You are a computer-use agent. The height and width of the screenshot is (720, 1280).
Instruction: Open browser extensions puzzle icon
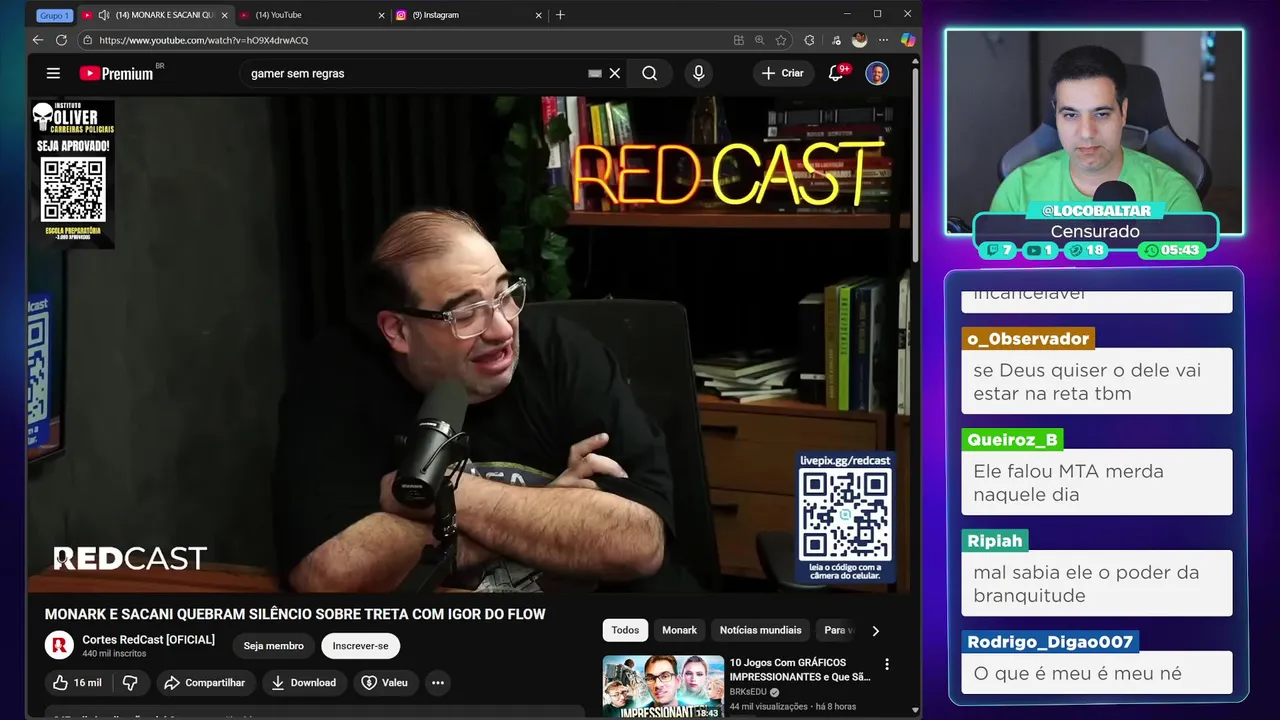(809, 40)
